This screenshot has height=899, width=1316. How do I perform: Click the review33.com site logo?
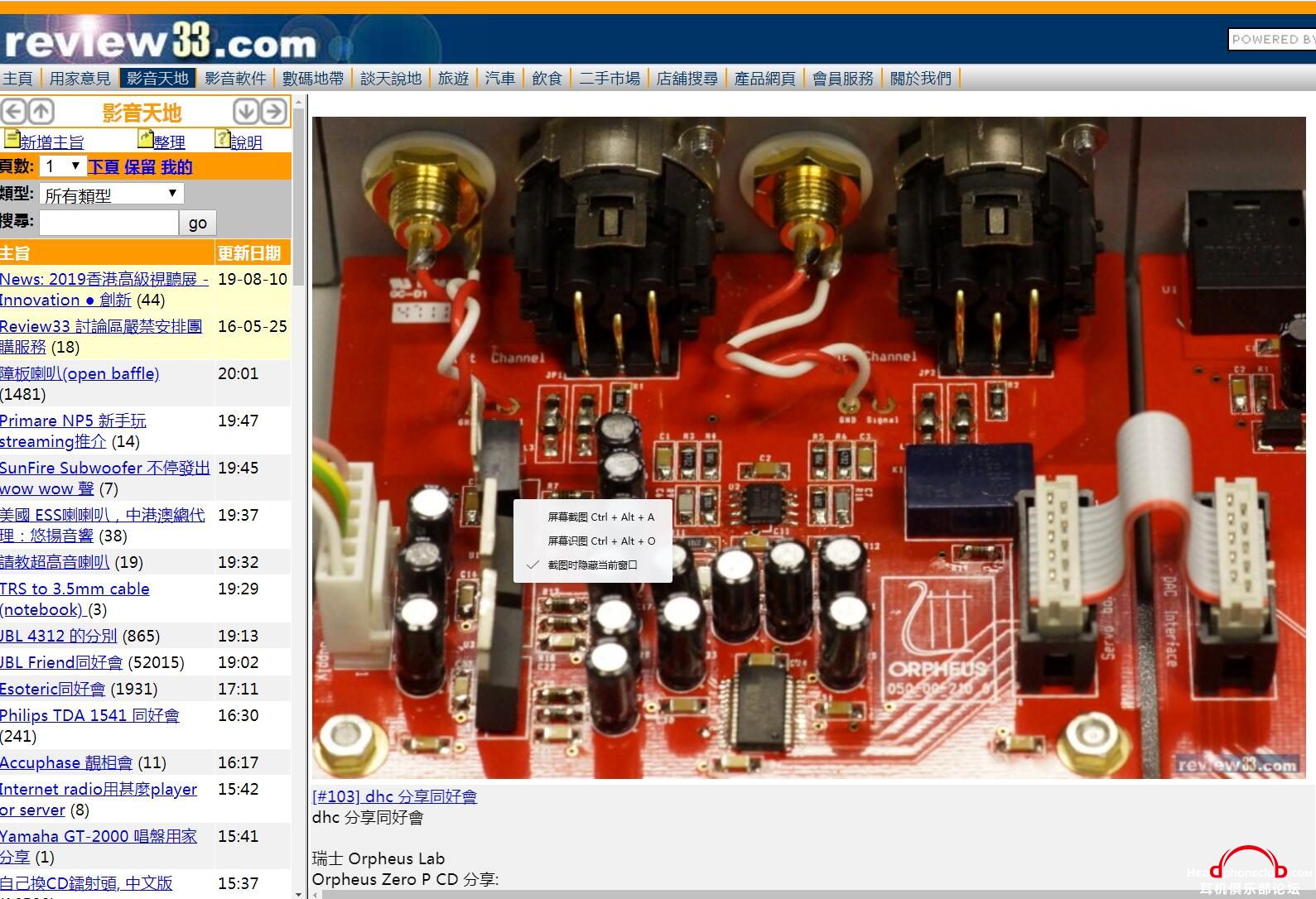(x=161, y=41)
